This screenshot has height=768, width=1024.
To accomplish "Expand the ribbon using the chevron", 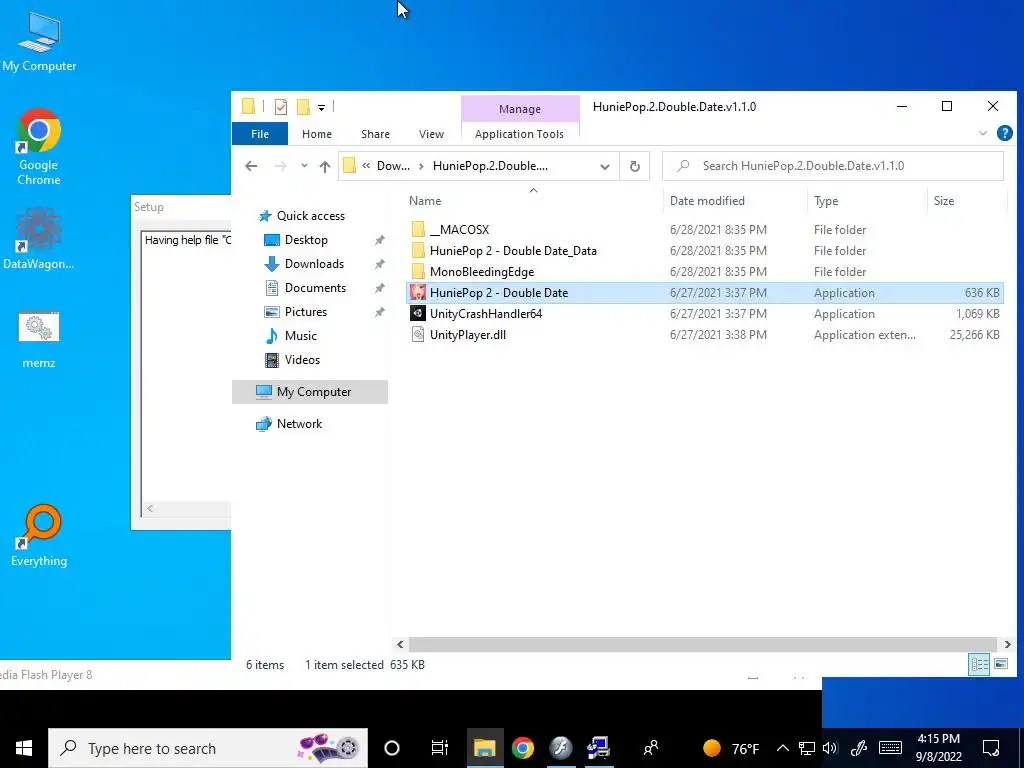I will tap(983, 133).
